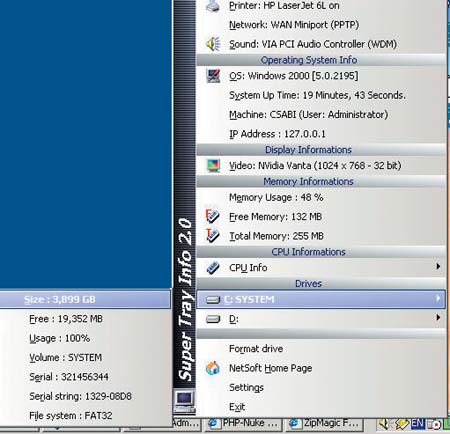Click the speaker icon next to Sound entry

[213, 44]
